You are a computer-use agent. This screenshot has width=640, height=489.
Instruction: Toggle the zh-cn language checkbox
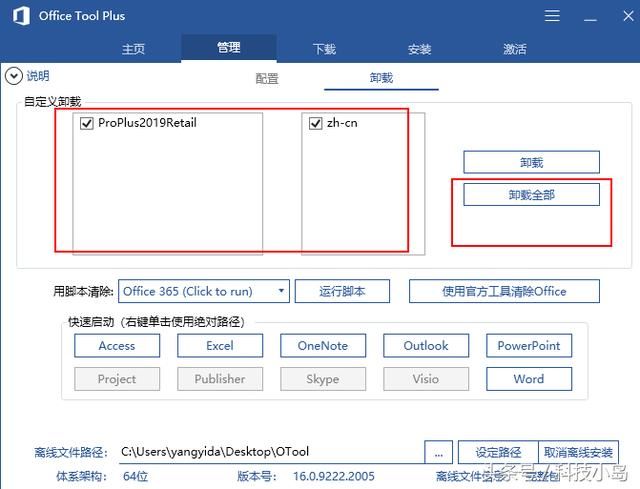(316, 123)
